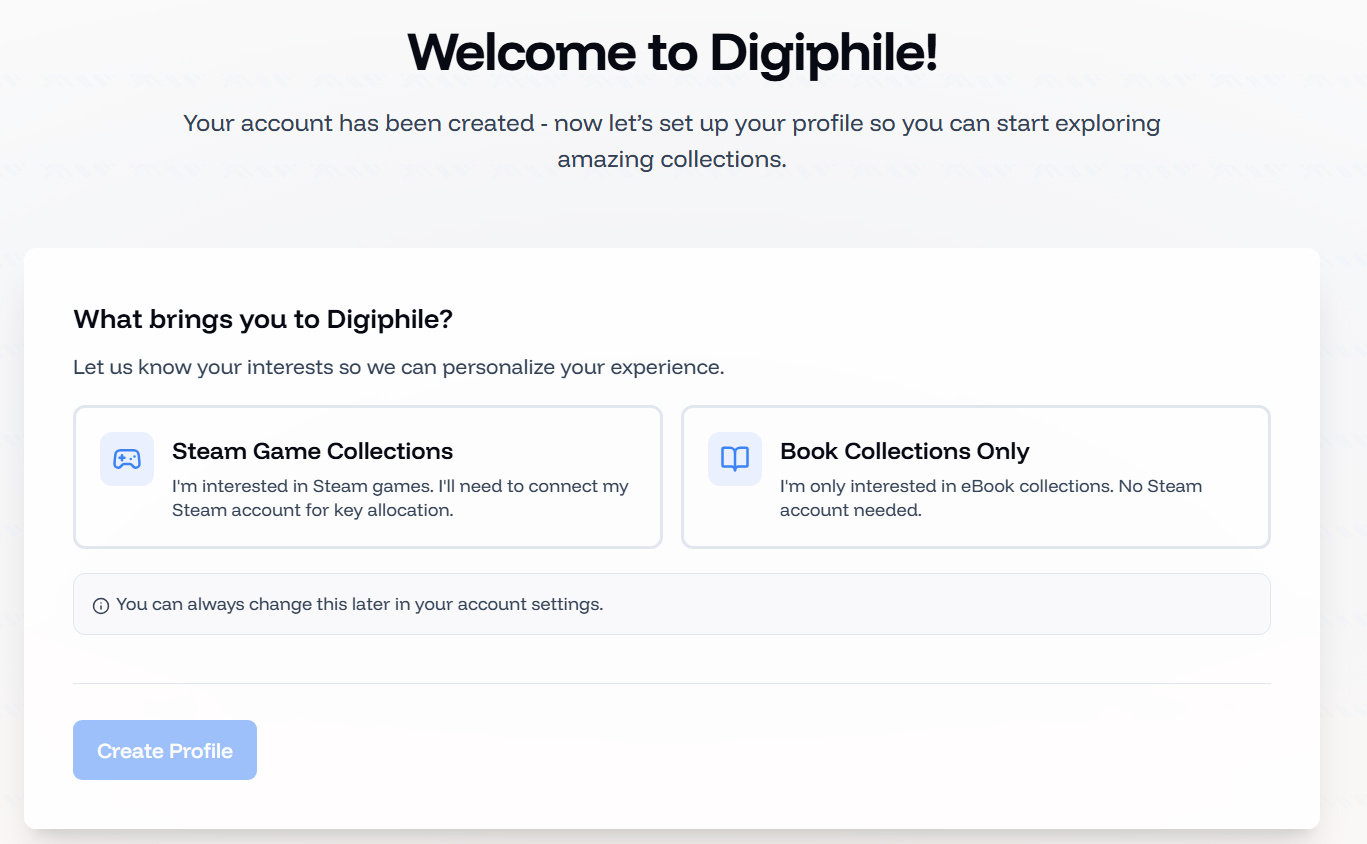Click the "What brings you to Digiphile?" heading

pyautogui.click(x=263, y=320)
